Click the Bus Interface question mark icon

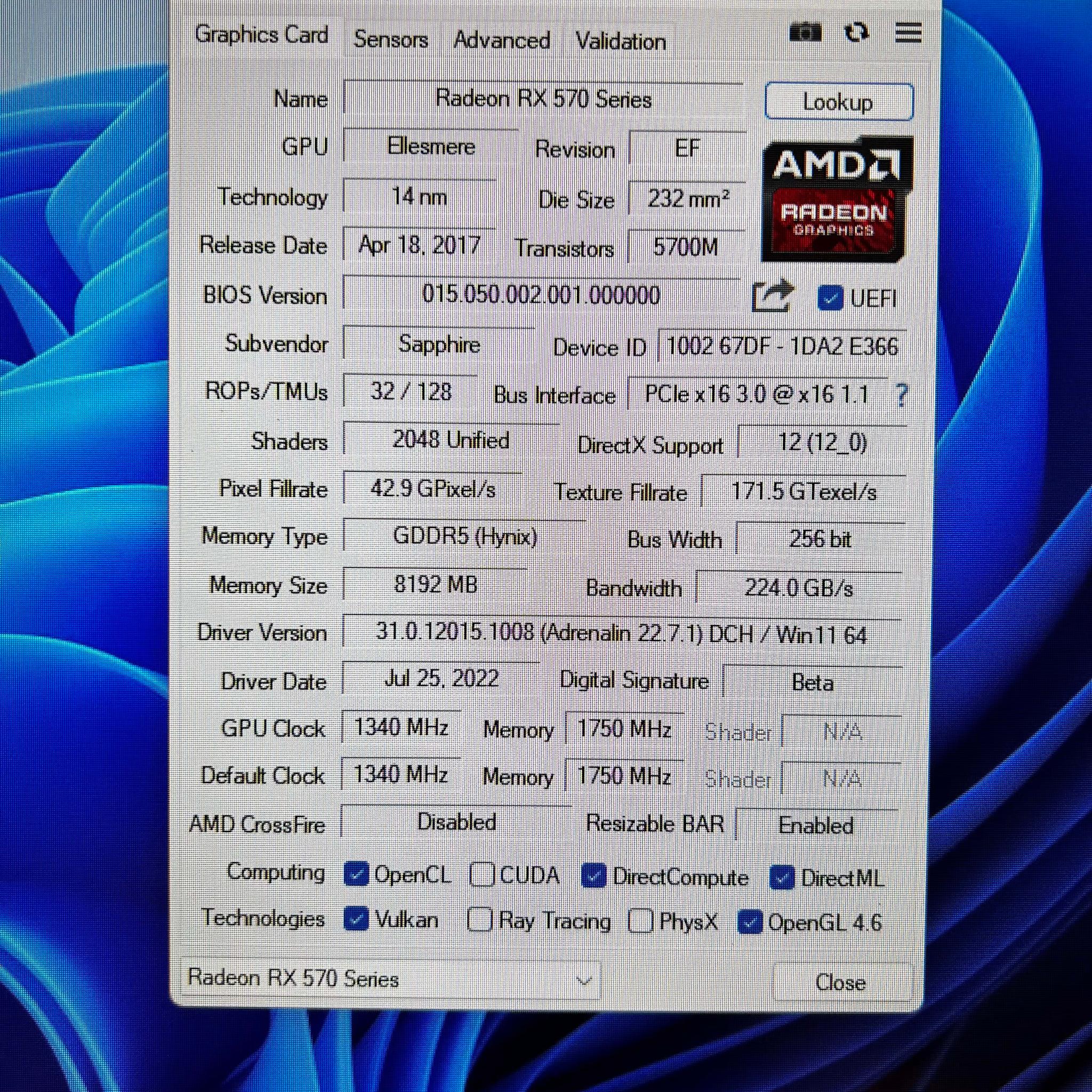pyautogui.click(x=902, y=395)
